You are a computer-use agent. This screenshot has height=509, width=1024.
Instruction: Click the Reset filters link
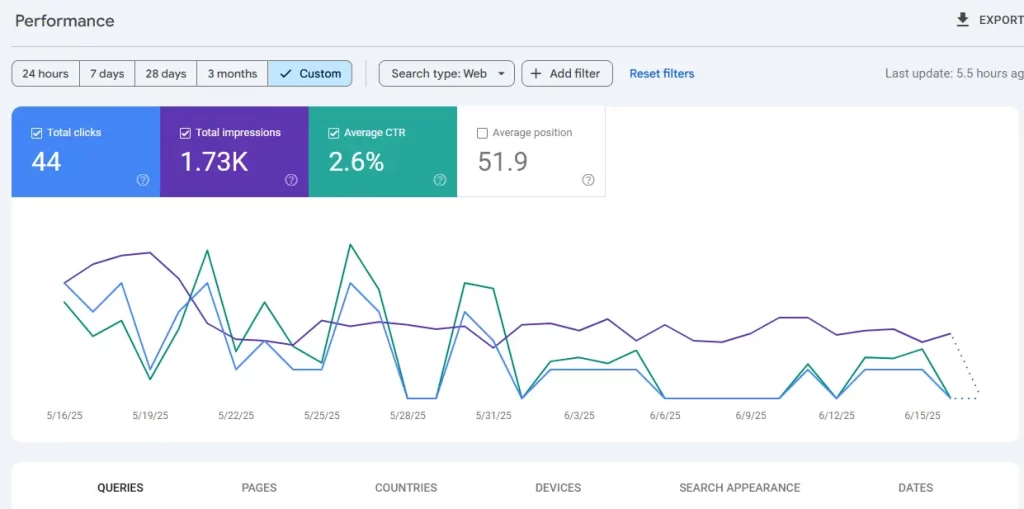(661, 74)
